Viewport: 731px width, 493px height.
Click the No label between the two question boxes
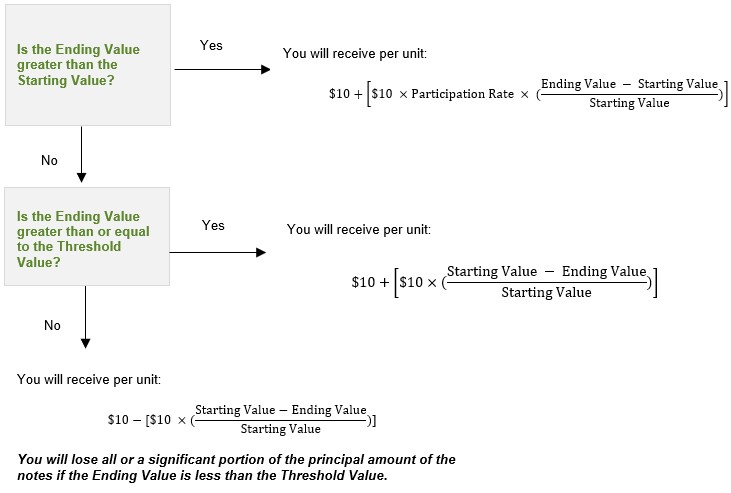pos(49,160)
